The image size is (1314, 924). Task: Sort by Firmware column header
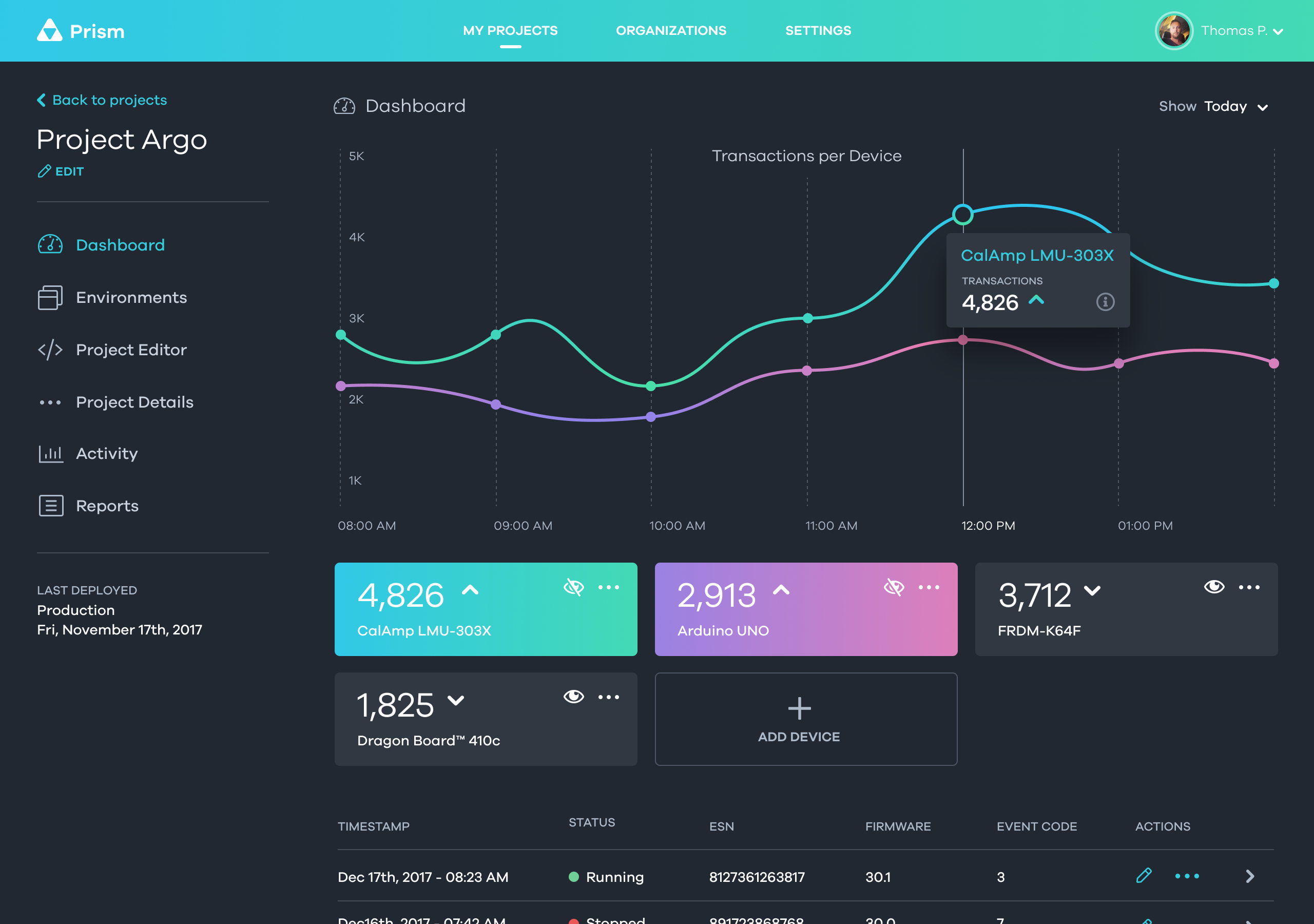(x=897, y=826)
